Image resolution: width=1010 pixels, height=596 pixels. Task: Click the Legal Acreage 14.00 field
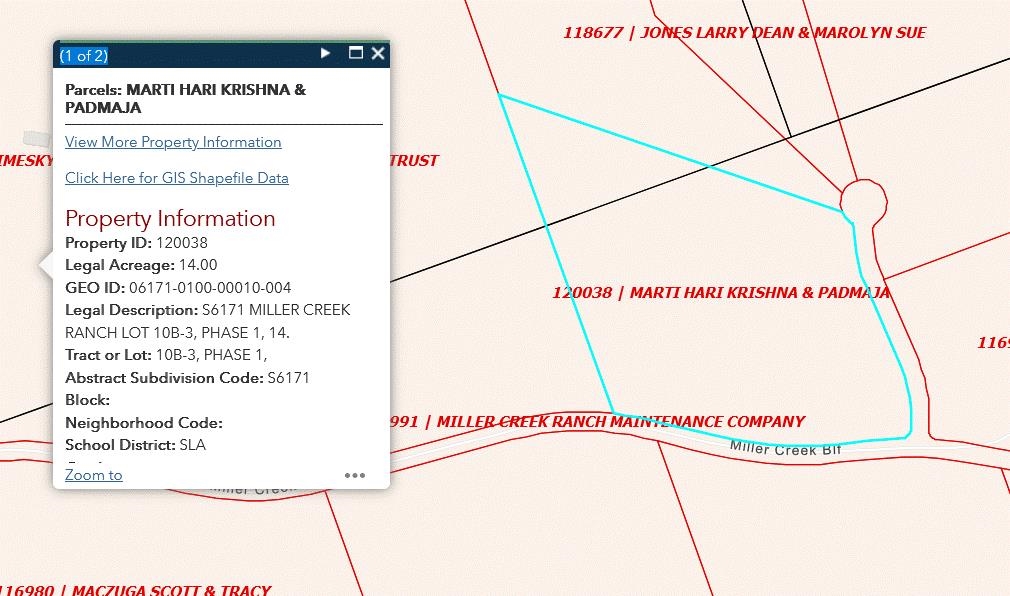[141, 265]
